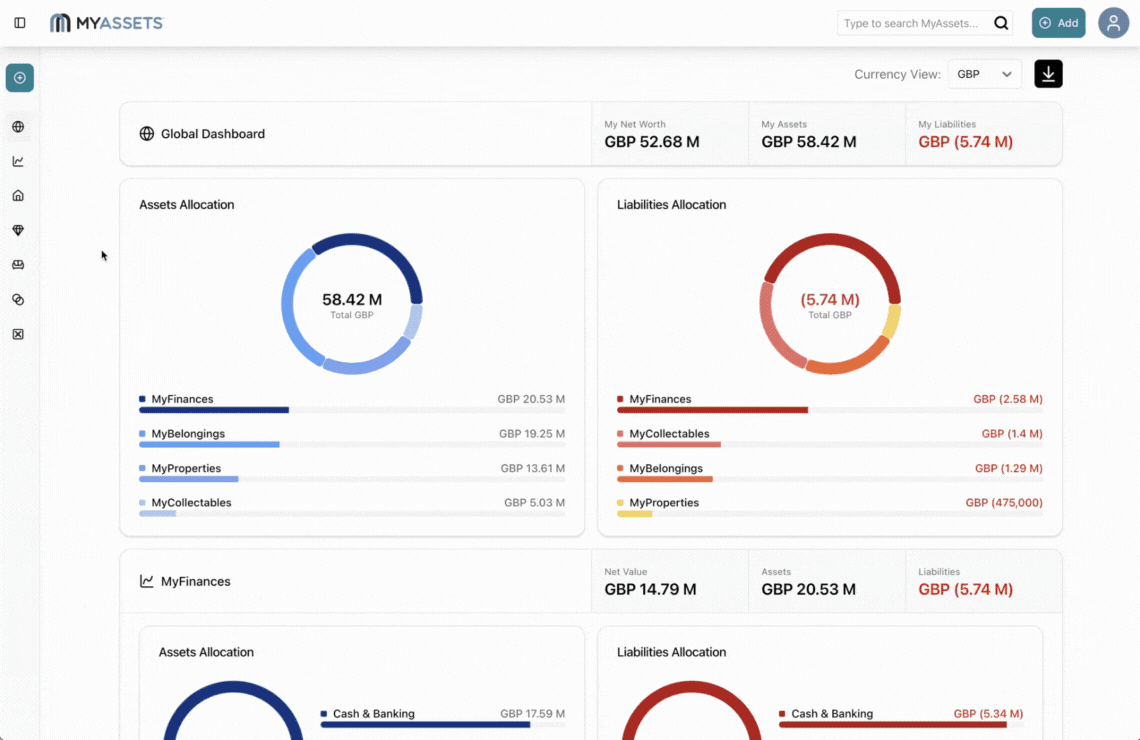1140x740 pixels.
Task: Click the teal plus icon atop the sidebar
Action: point(19,77)
